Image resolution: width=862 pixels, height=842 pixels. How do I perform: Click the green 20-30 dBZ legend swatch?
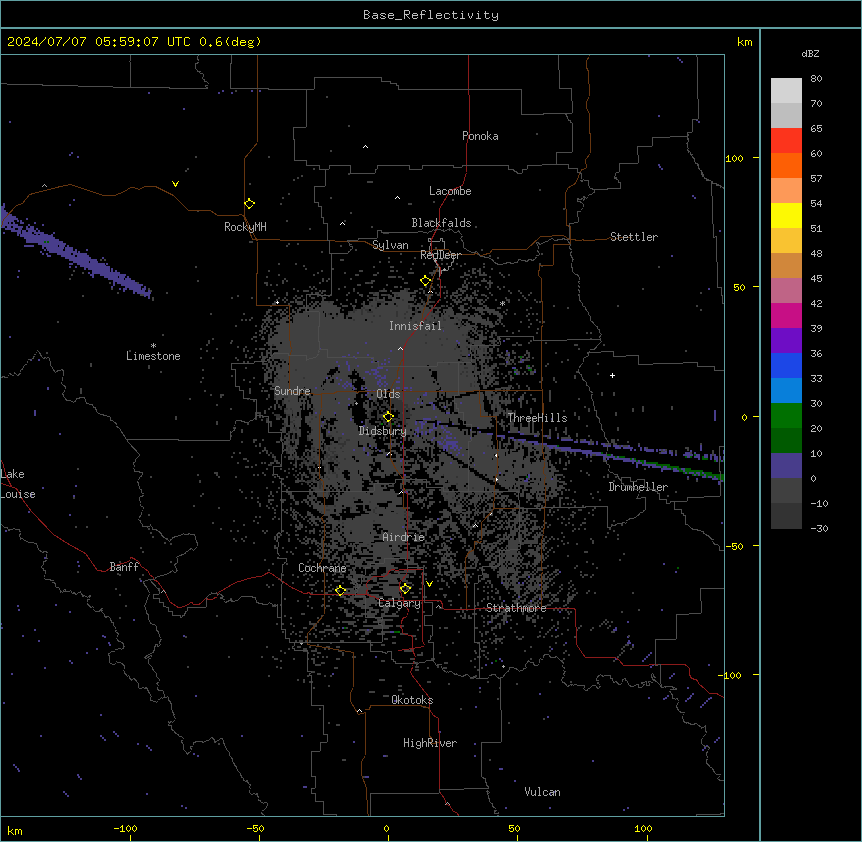pyautogui.click(x=786, y=416)
